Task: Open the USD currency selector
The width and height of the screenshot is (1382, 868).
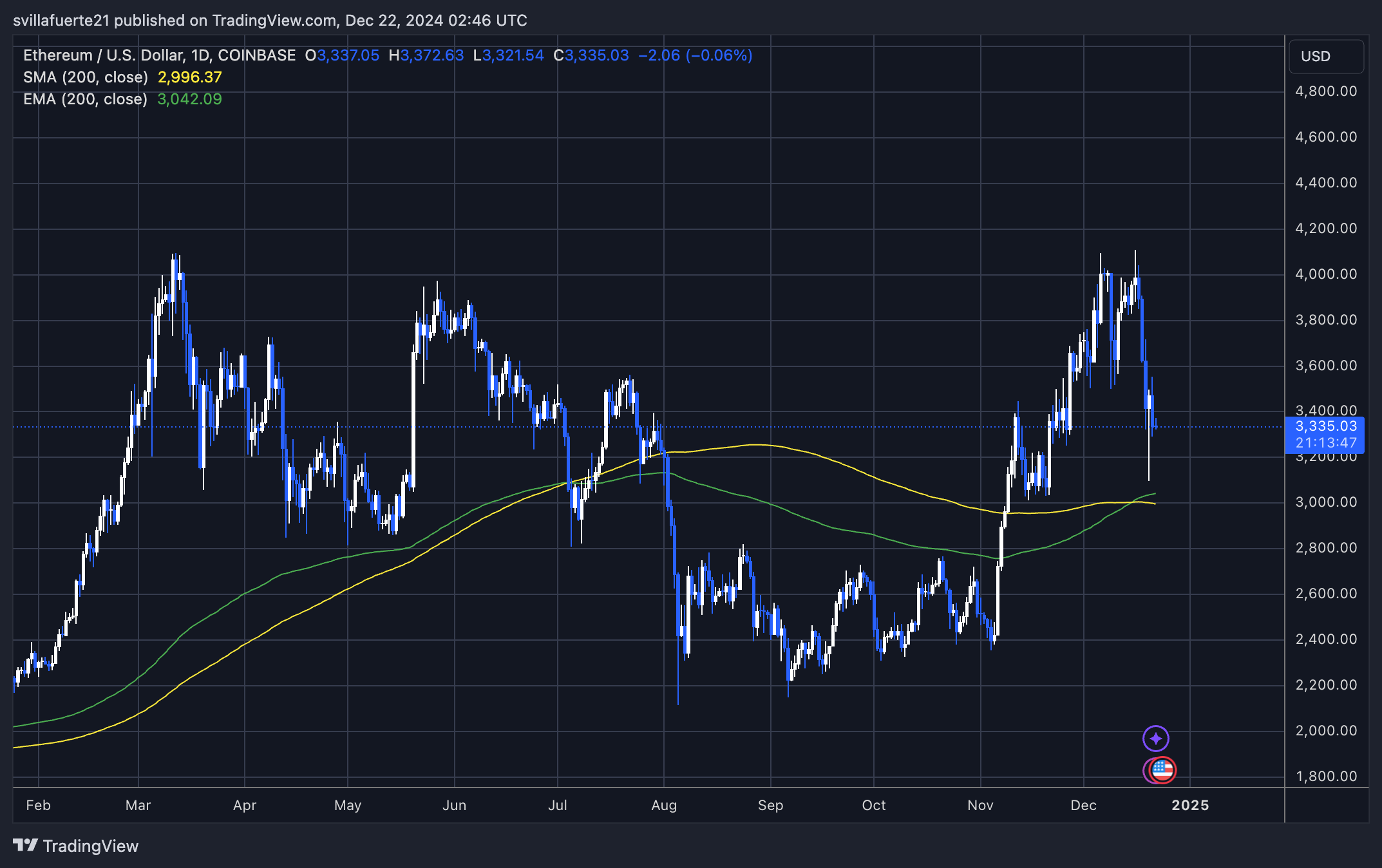Action: (1325, 56)
